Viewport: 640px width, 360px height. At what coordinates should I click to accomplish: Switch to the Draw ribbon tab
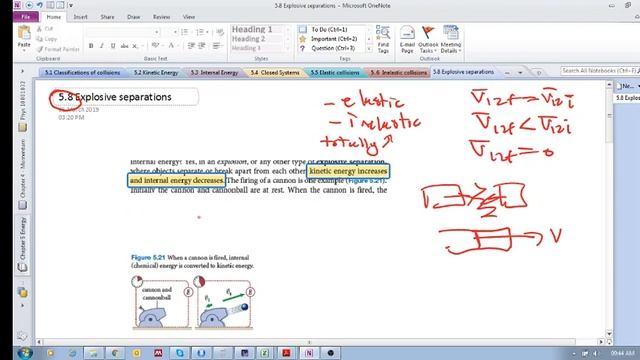tap(133, 17)
